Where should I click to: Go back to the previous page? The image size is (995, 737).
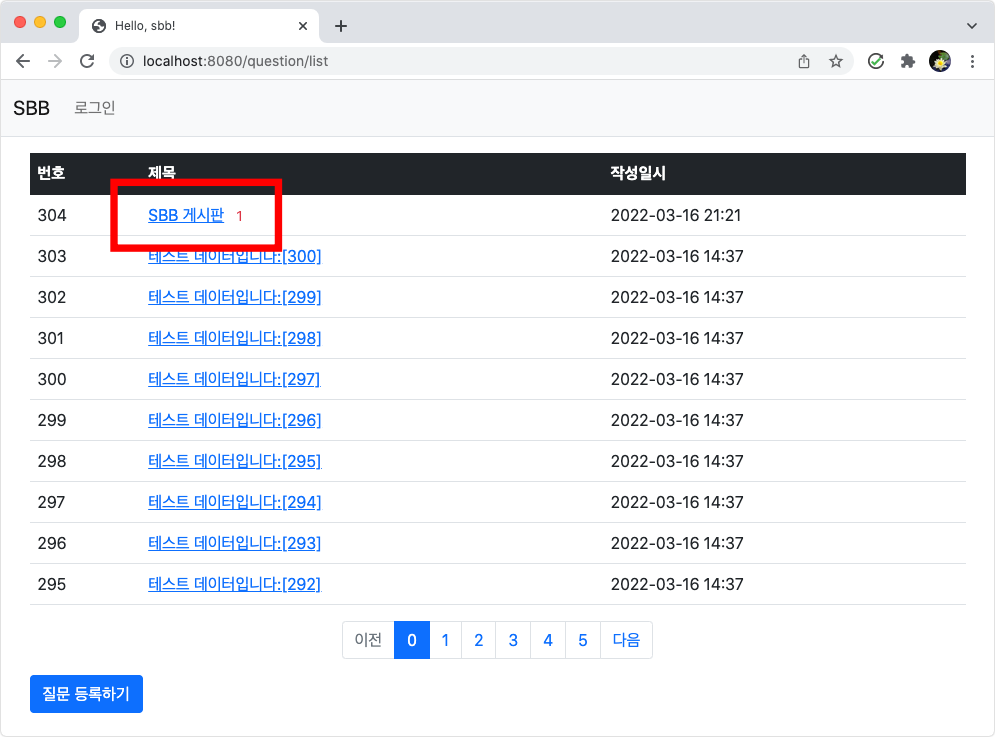tap(23, 61)
